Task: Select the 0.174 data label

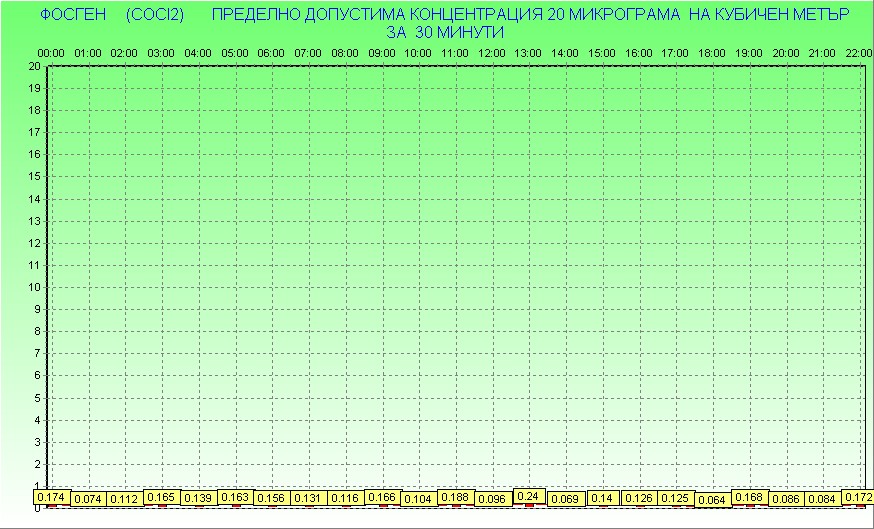Action: coord(51,497)
